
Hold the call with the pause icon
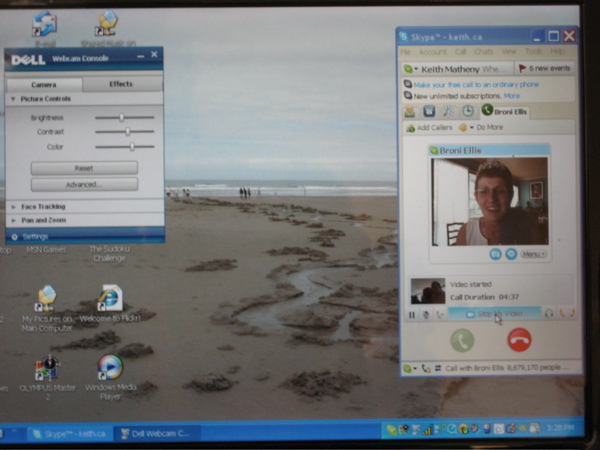(x=412, y=315)
